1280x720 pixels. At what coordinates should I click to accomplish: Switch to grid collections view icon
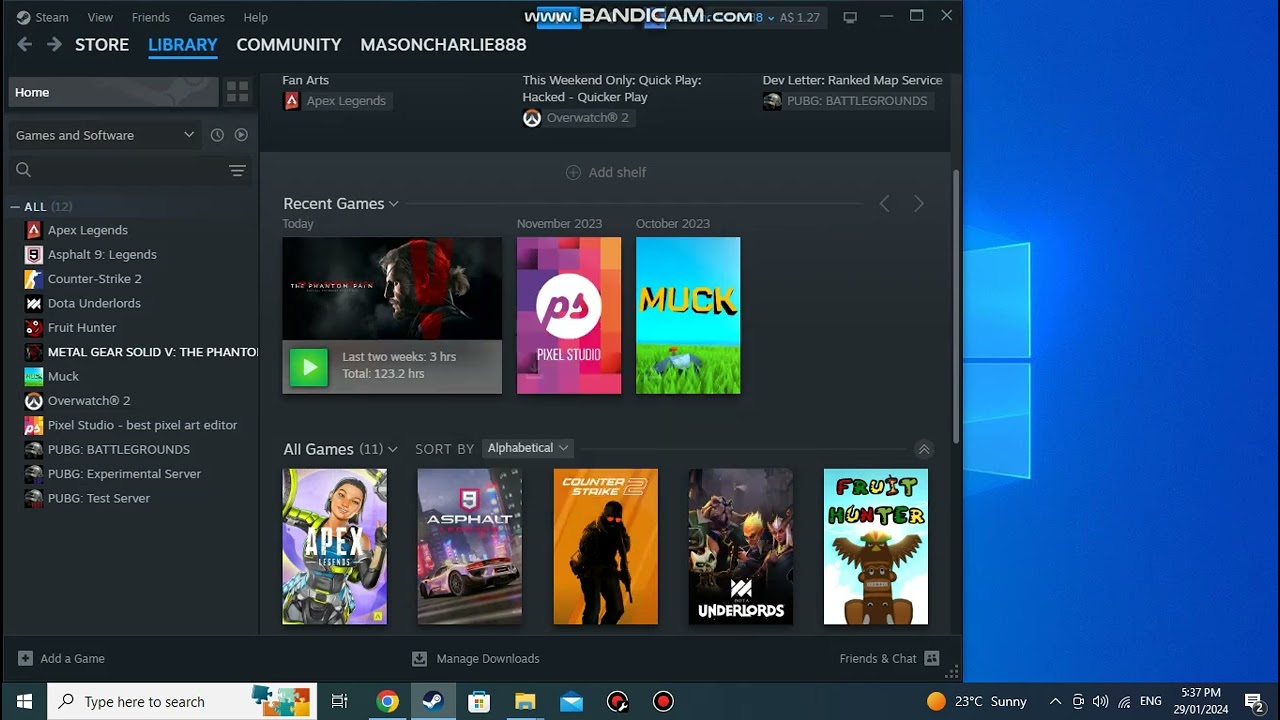tap(237, 92)
